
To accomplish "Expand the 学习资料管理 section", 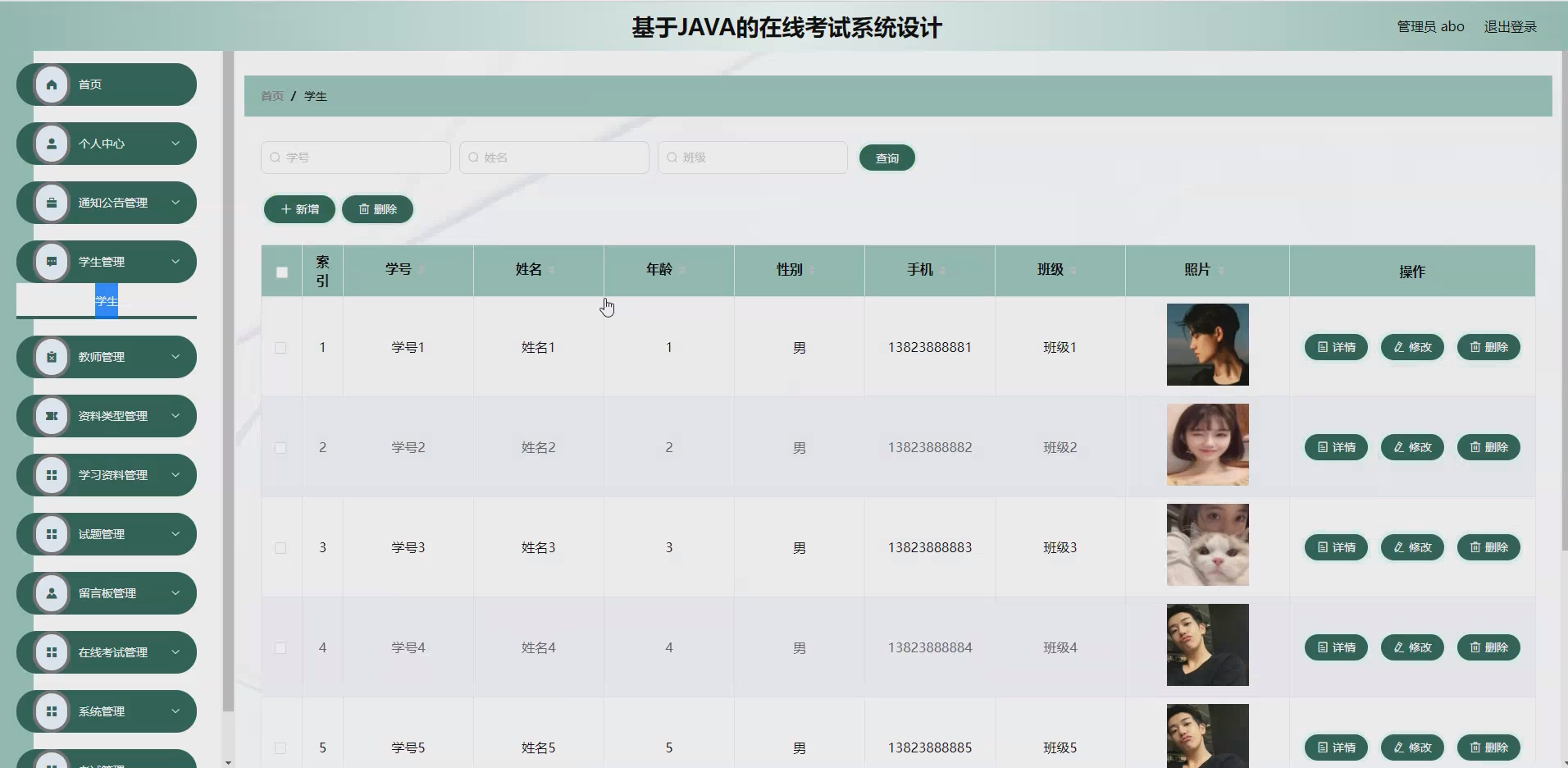I will click(175, 474).
